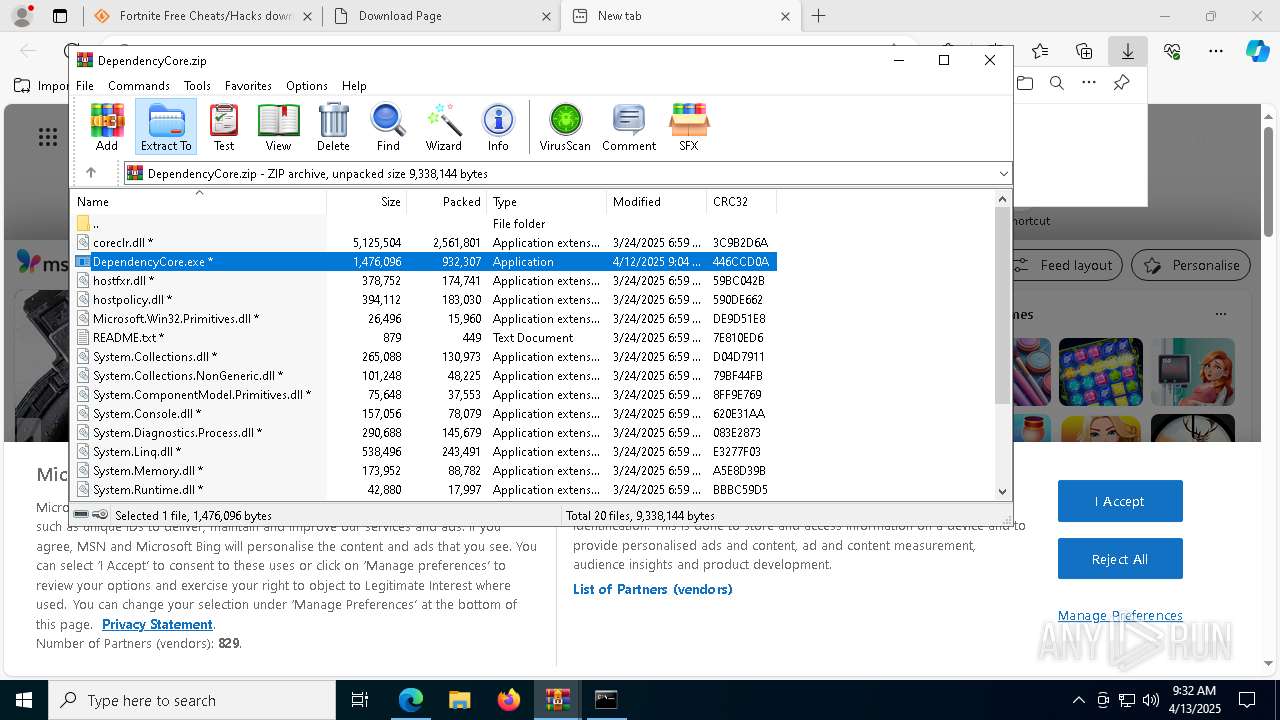The image size is (1280, 720).
Task: Sort by the CRC32 column header
Action: point(741,202)
